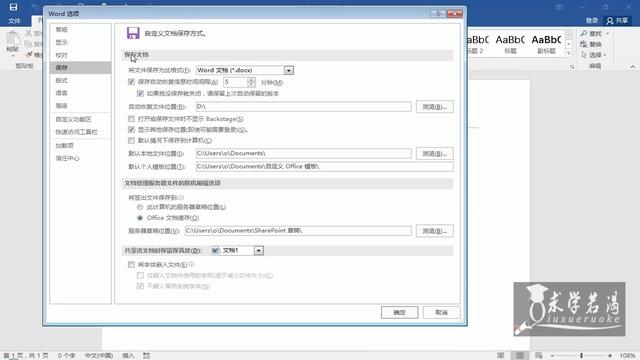Click the zoom out minus icon
This screenshot has height=360, width=640.
tap(552, 356)
